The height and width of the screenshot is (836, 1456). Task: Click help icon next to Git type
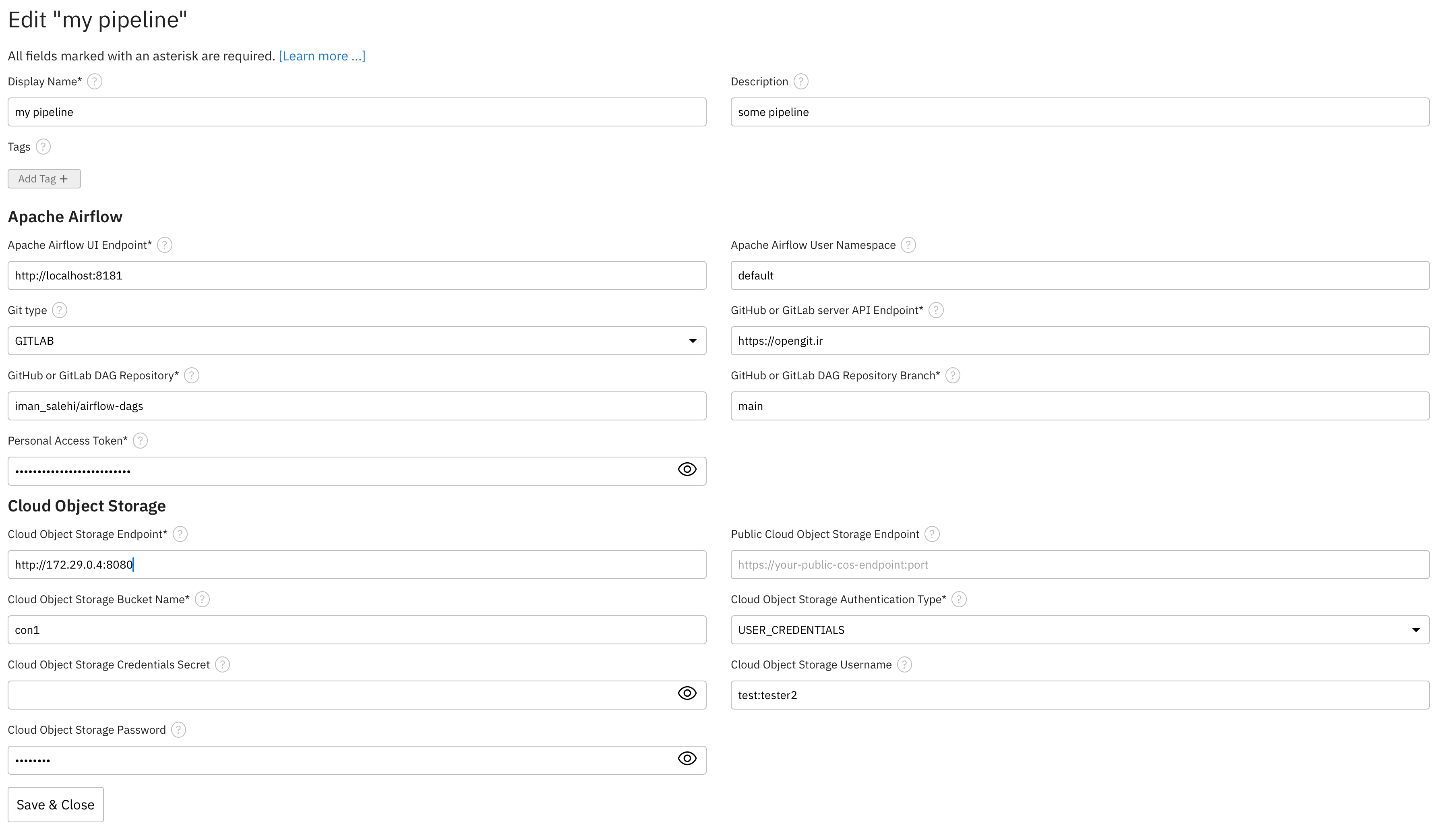point(60,310)
